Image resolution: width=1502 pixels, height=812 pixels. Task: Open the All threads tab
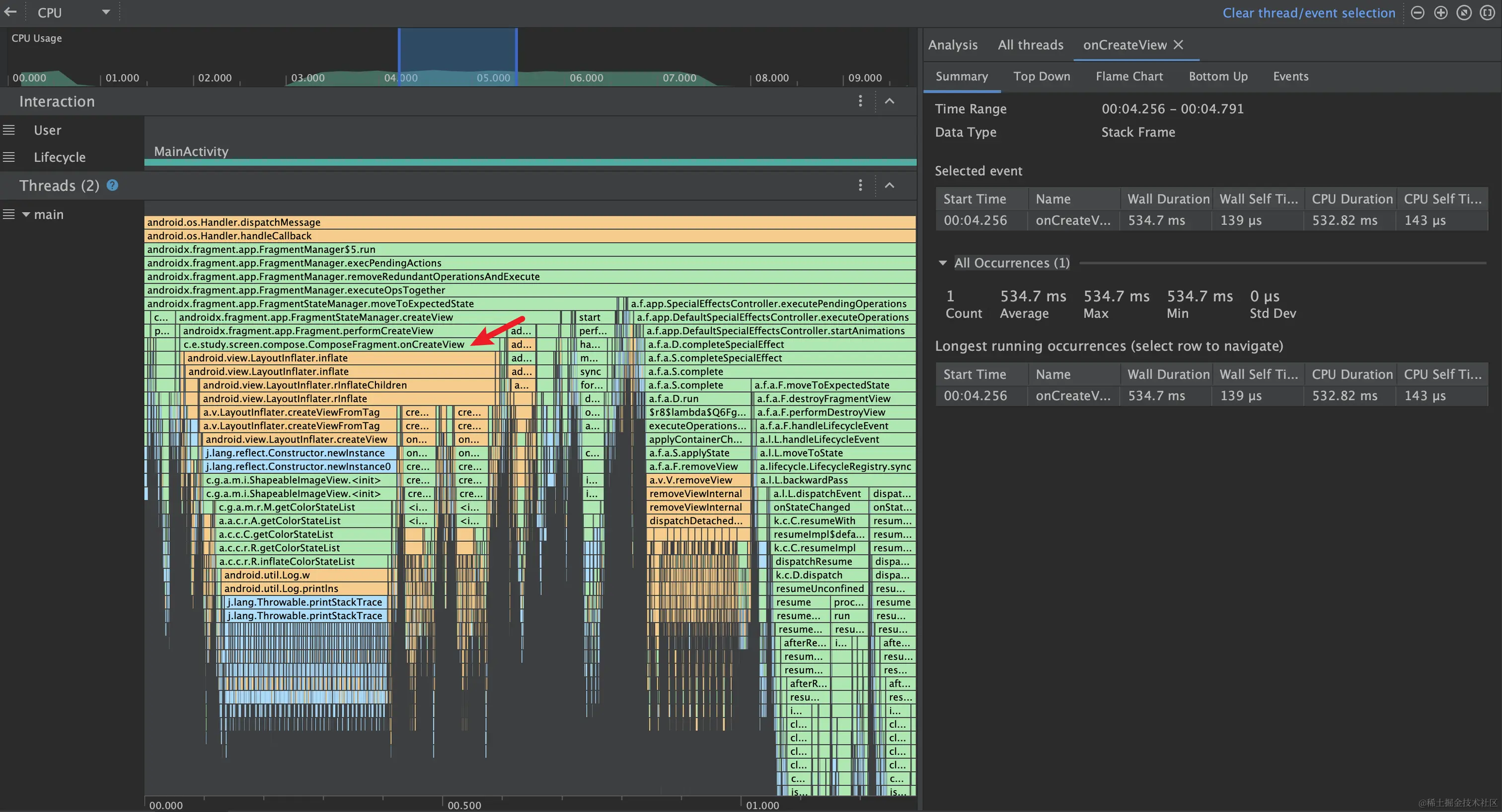point(1030,45)
